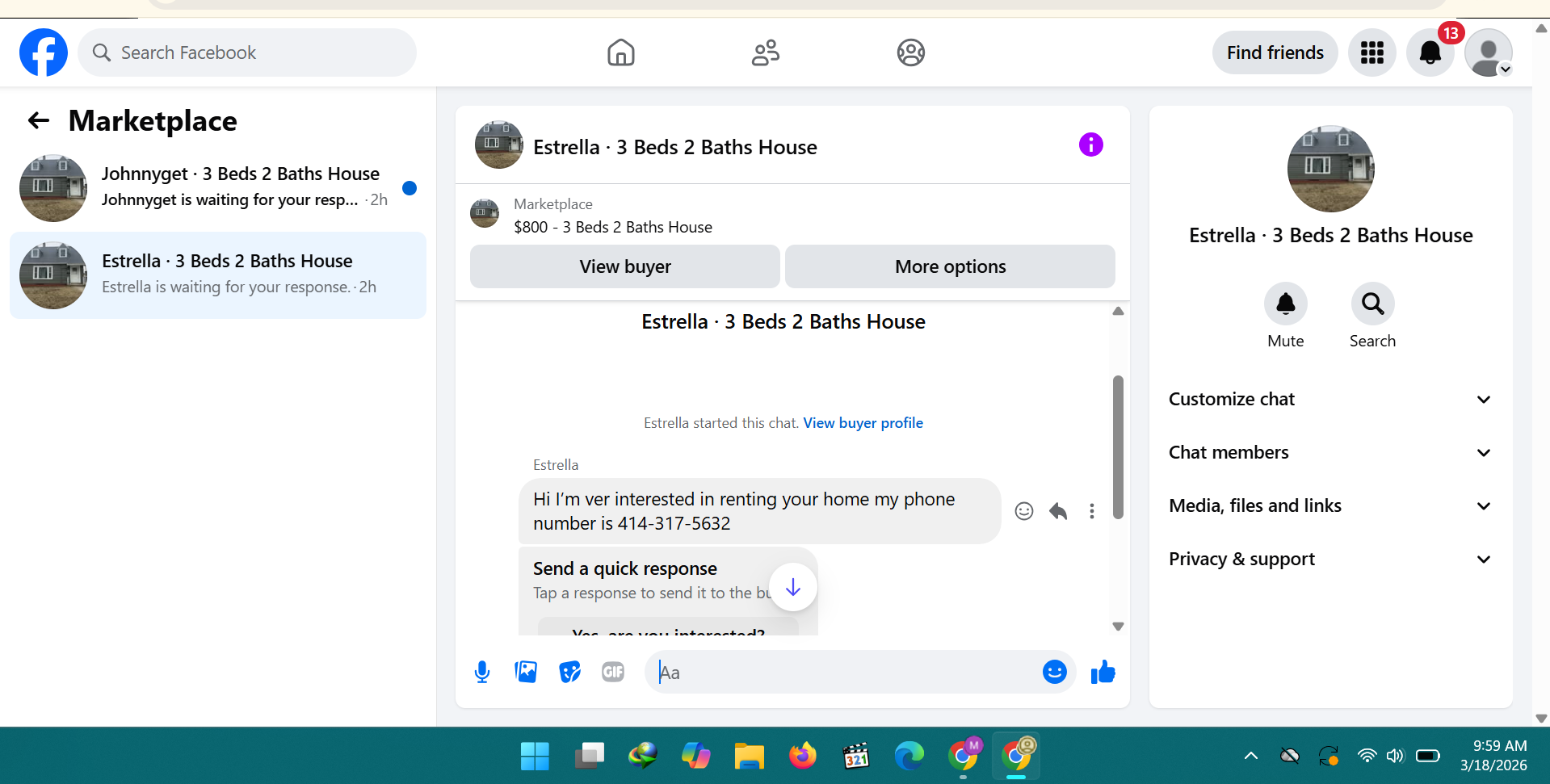Expand Customize chat section
Screen dimensions: 1550x784
1330,399
